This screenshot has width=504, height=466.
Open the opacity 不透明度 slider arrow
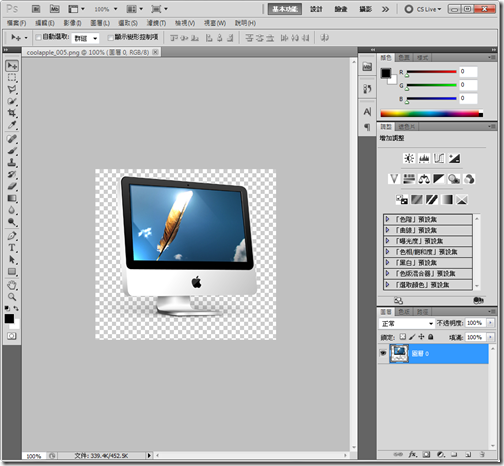click(490, 323)
